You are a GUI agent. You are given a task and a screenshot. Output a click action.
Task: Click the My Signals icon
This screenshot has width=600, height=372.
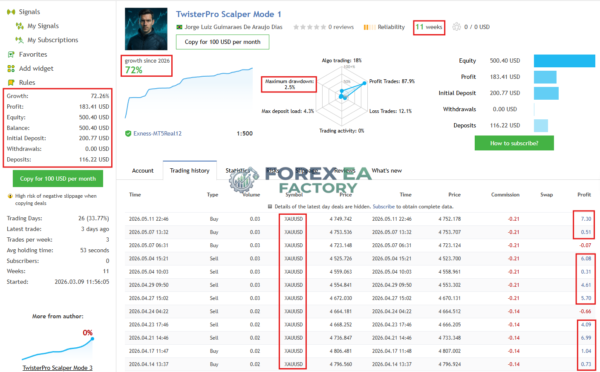point(20,26)
